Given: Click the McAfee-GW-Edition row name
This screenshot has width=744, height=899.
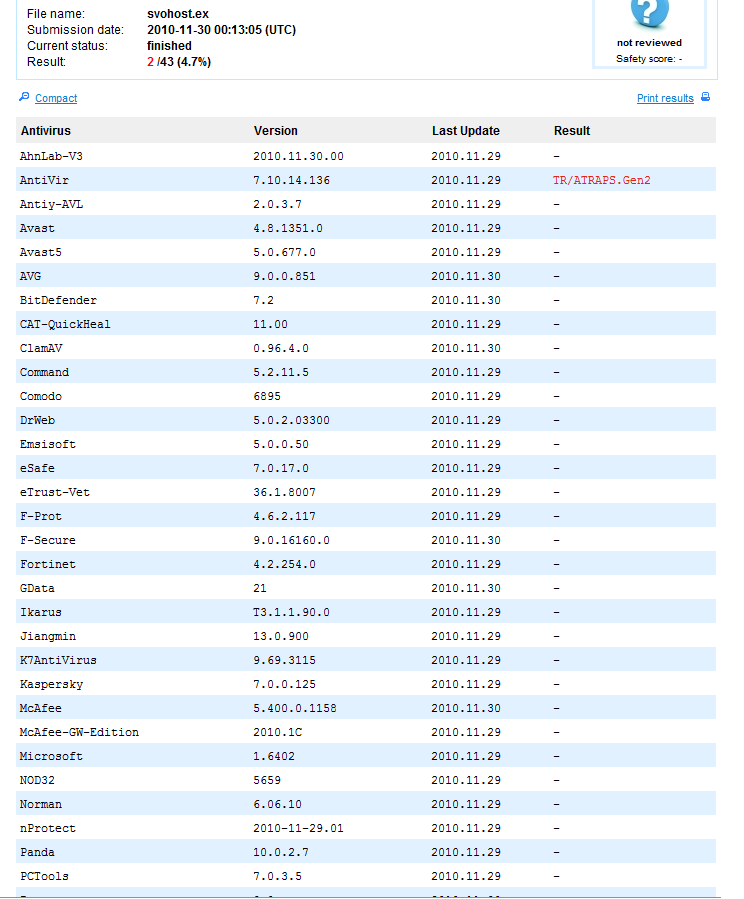Looking at the screenshot, I should coord(79,733).
